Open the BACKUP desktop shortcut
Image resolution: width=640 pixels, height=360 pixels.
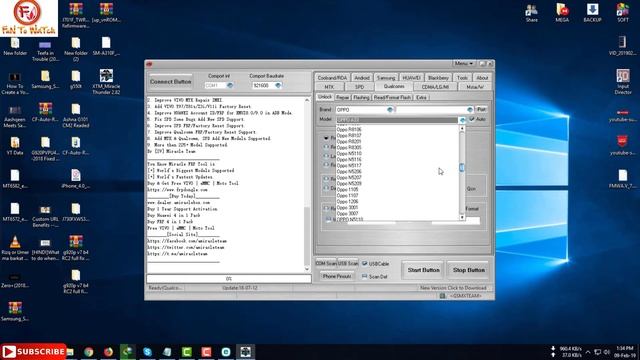tap(592, 13)
